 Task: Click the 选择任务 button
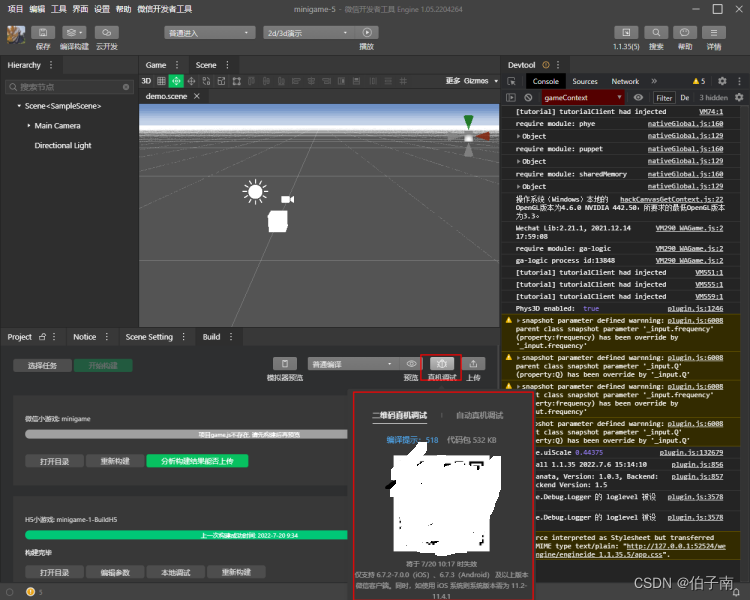(x=43, y=366)
